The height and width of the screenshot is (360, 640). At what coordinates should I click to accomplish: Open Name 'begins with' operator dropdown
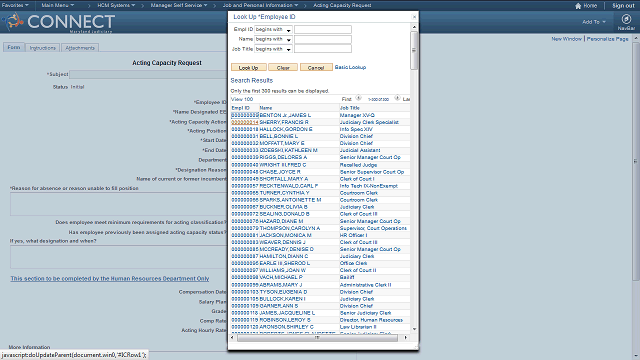tap(289, 40)
